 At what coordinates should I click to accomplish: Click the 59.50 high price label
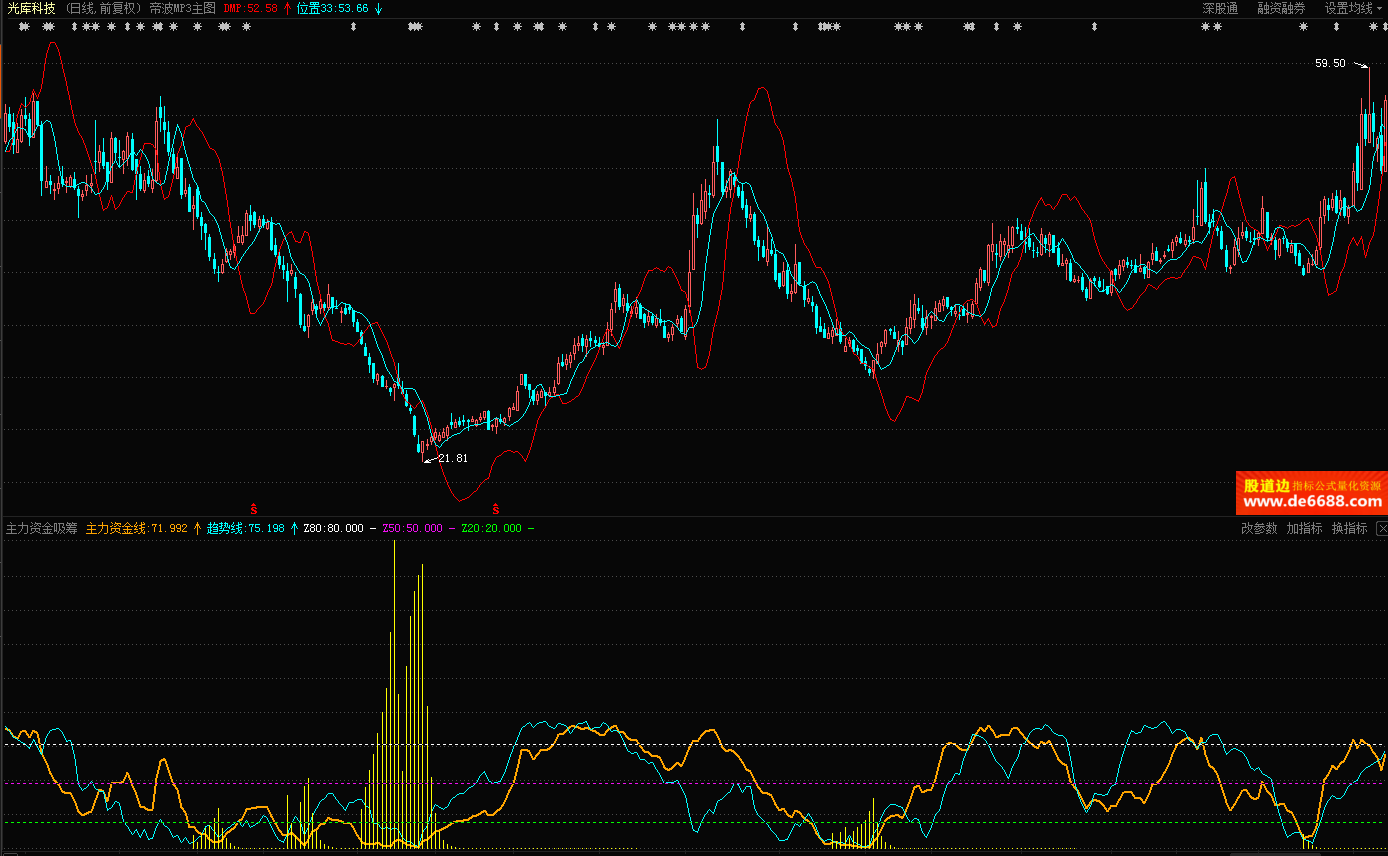[1330, 63]
